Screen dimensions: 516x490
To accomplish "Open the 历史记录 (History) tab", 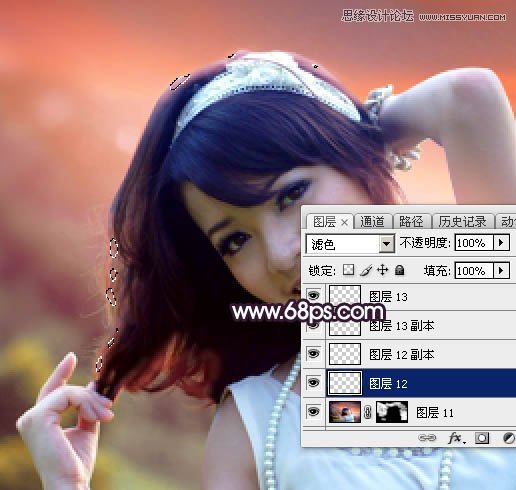I will click(x=462, y=222).
